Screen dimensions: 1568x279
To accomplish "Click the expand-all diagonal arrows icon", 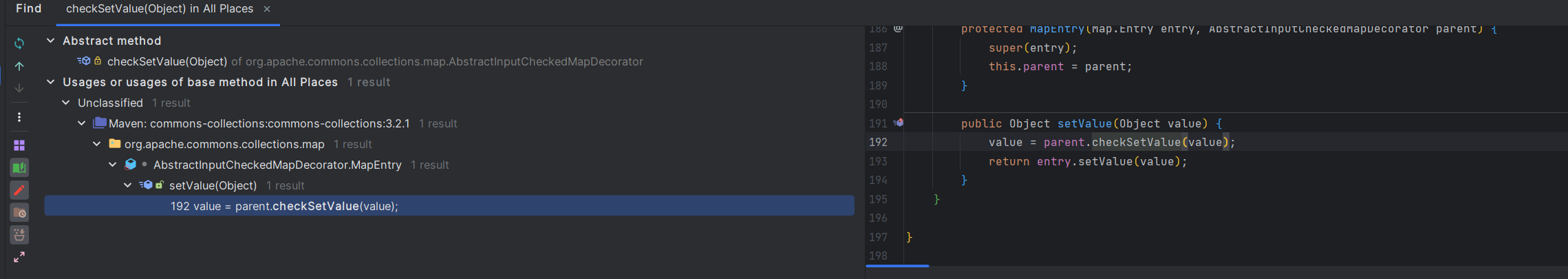I will [x=19, y=257].
